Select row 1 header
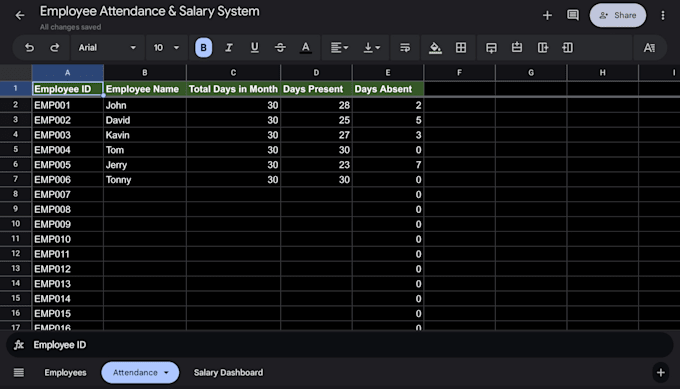The image size is (680, 389). coord(16,88)
